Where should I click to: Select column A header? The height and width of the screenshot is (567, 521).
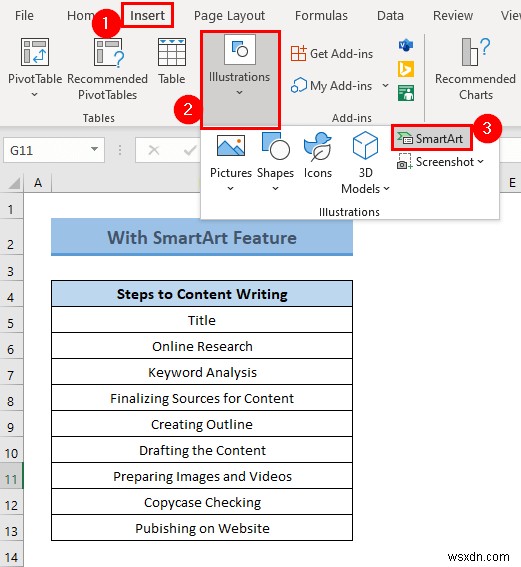point(38,183)
